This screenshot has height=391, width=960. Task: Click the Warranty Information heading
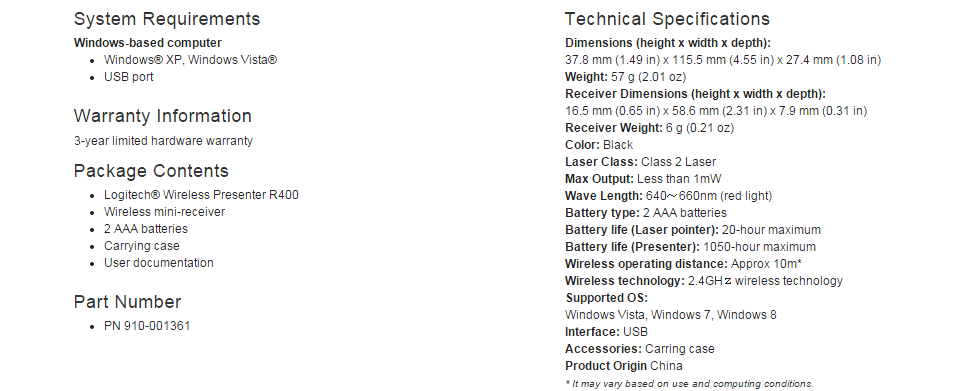pos(162,116)
